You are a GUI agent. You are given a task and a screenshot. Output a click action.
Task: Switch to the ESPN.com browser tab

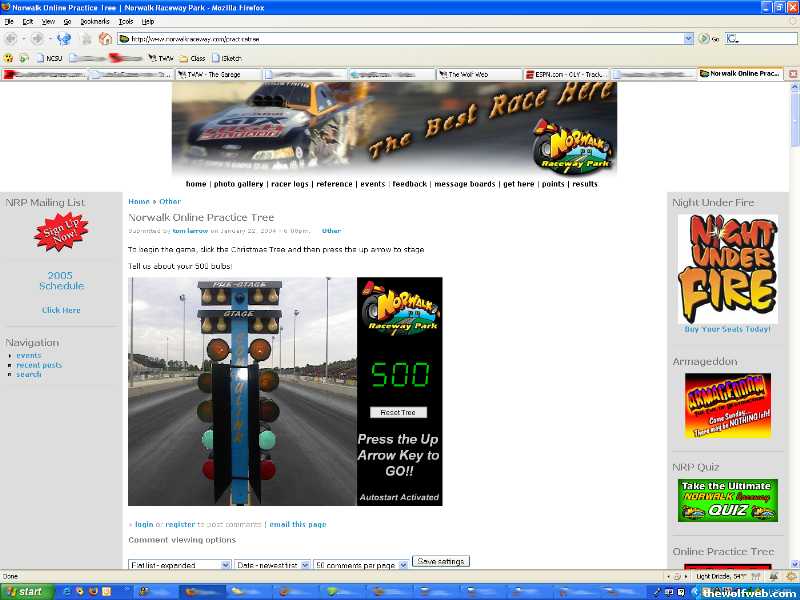click(x=567, y=74)
